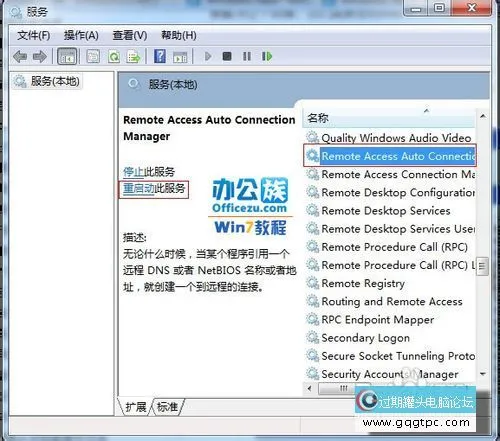The height and width of the screenshot is (441, 500).
Task: Select Remote Desktop Configuration service
Action: click(390, 192)
